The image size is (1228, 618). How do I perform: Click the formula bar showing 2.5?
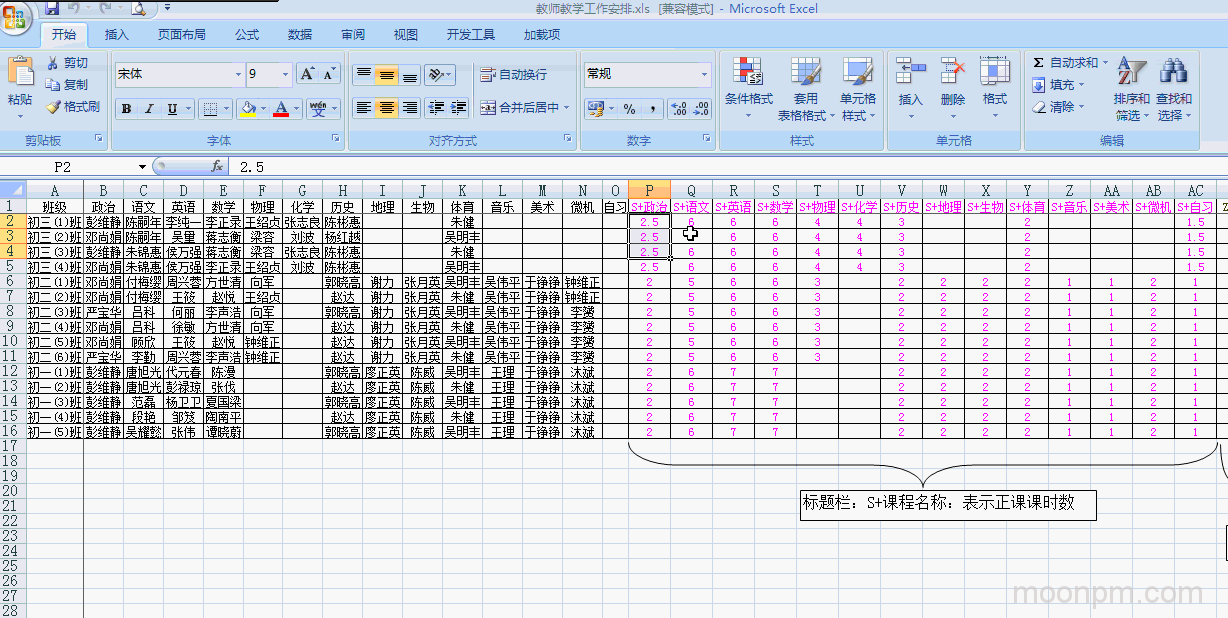(730, 167)
